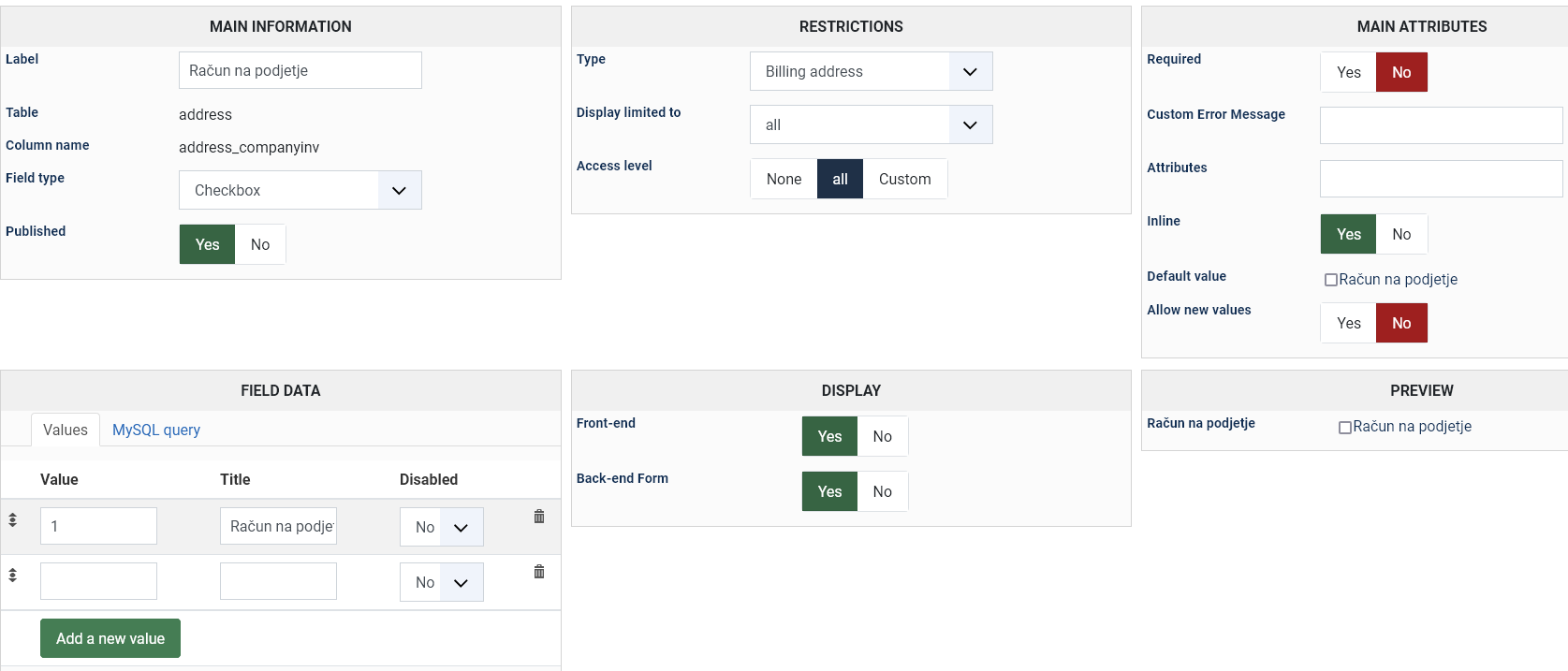
Task: Open the Field type Checkbox dropdown
Action: point(300,190)
